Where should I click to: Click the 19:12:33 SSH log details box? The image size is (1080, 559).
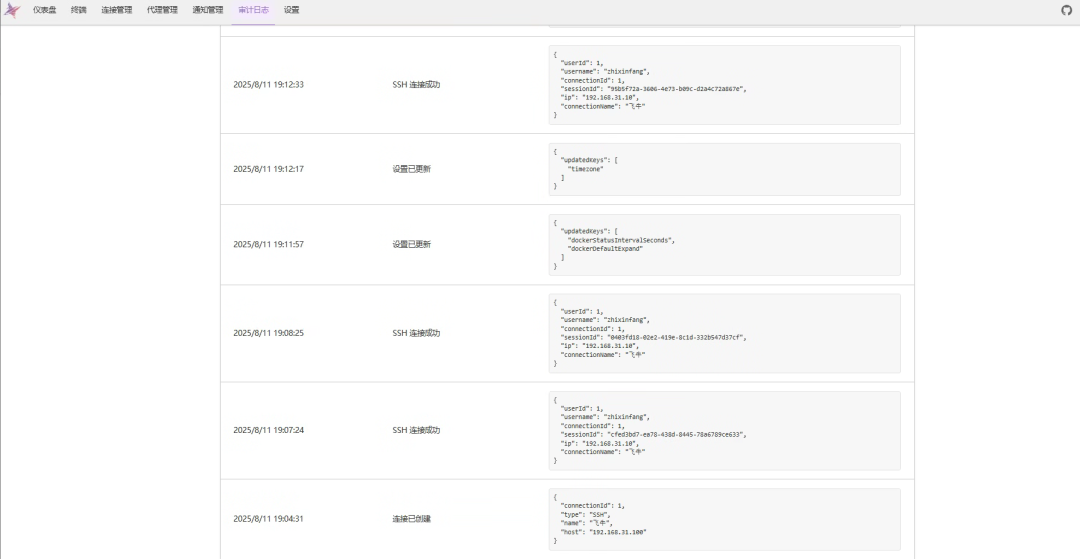point(724,85)
